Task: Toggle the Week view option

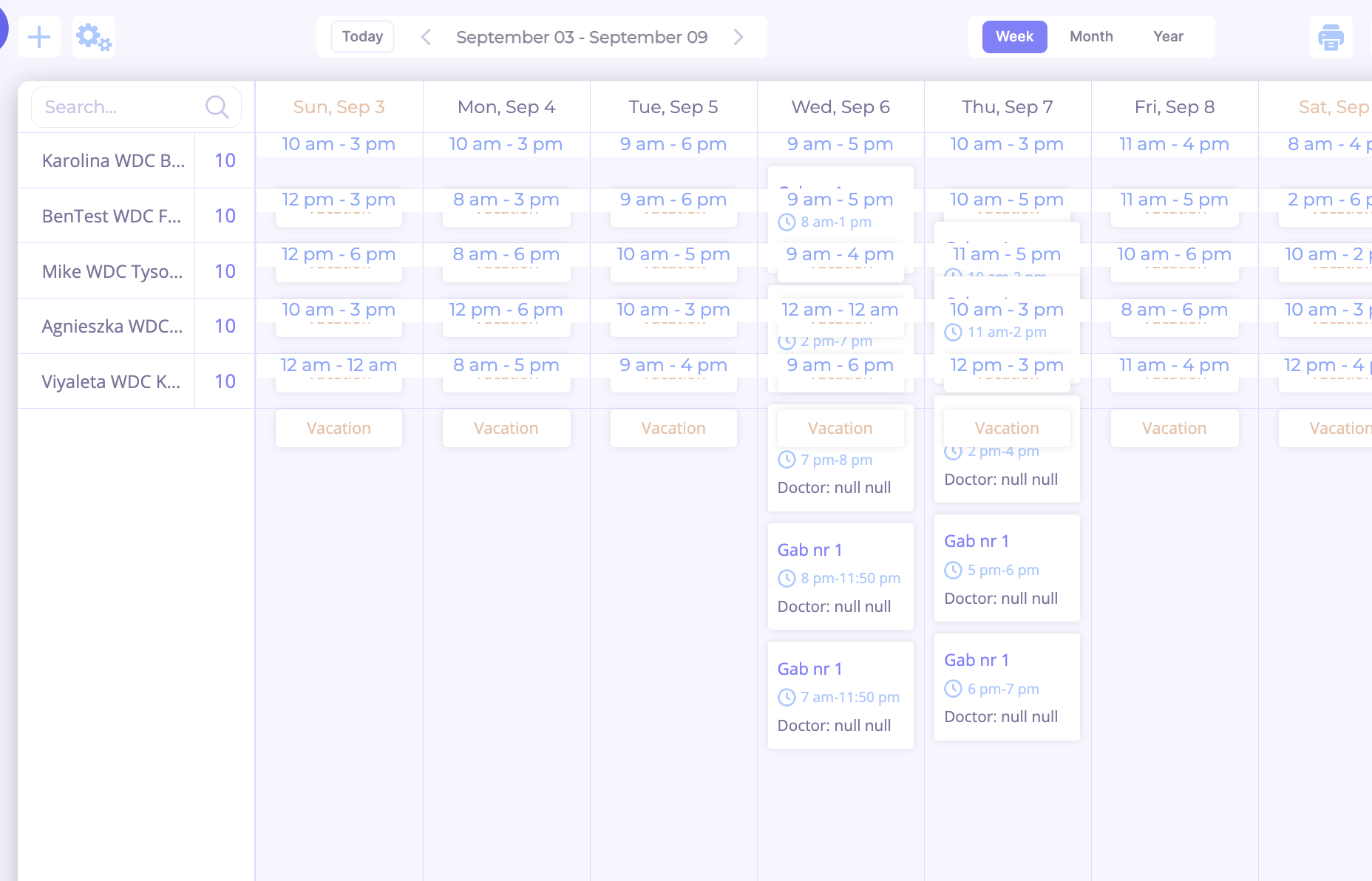Action: (1014, 36)
